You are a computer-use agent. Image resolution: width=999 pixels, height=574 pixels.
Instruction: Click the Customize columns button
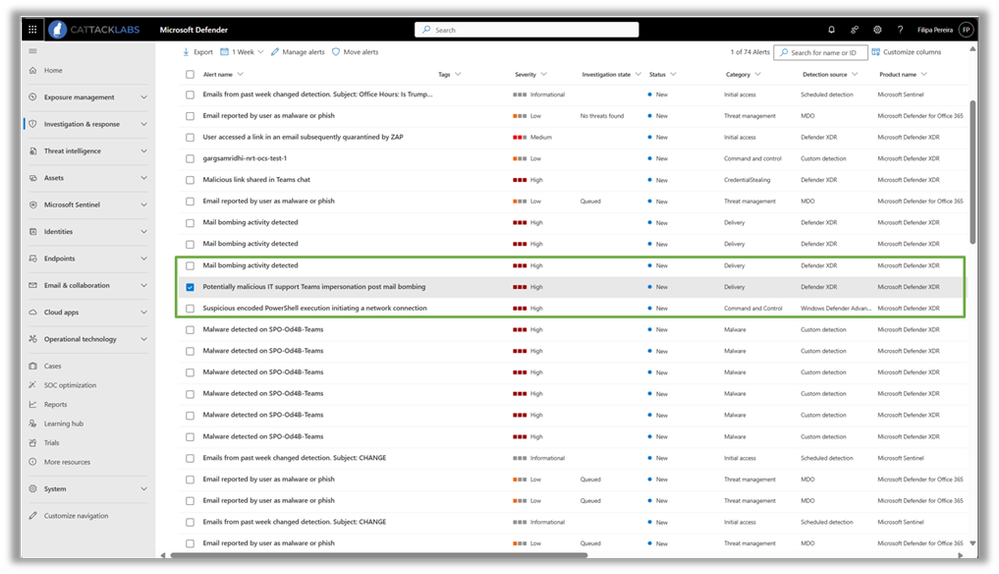tap(906, 52)
